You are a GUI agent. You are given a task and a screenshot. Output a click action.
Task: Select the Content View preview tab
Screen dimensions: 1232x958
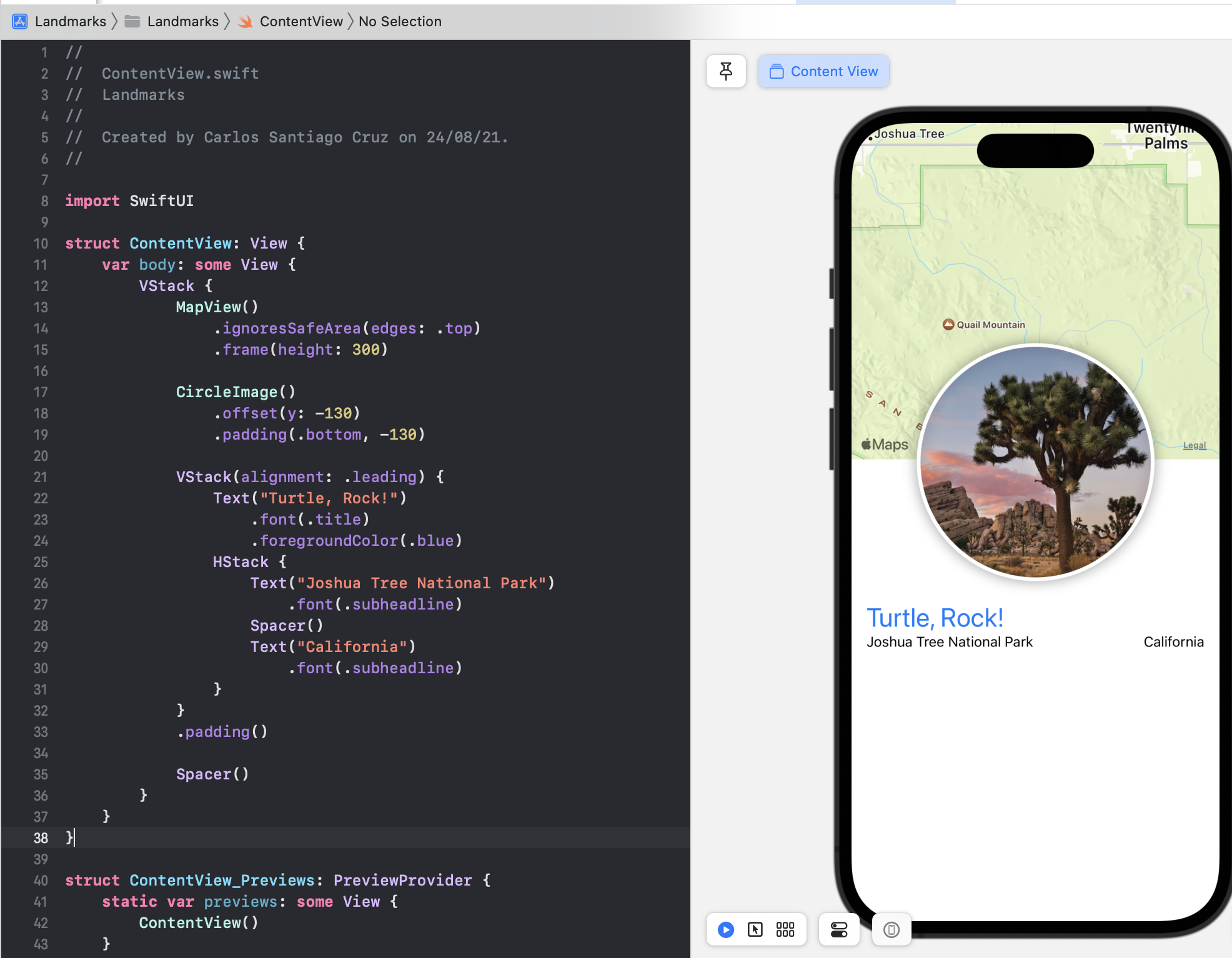[823, 71]
